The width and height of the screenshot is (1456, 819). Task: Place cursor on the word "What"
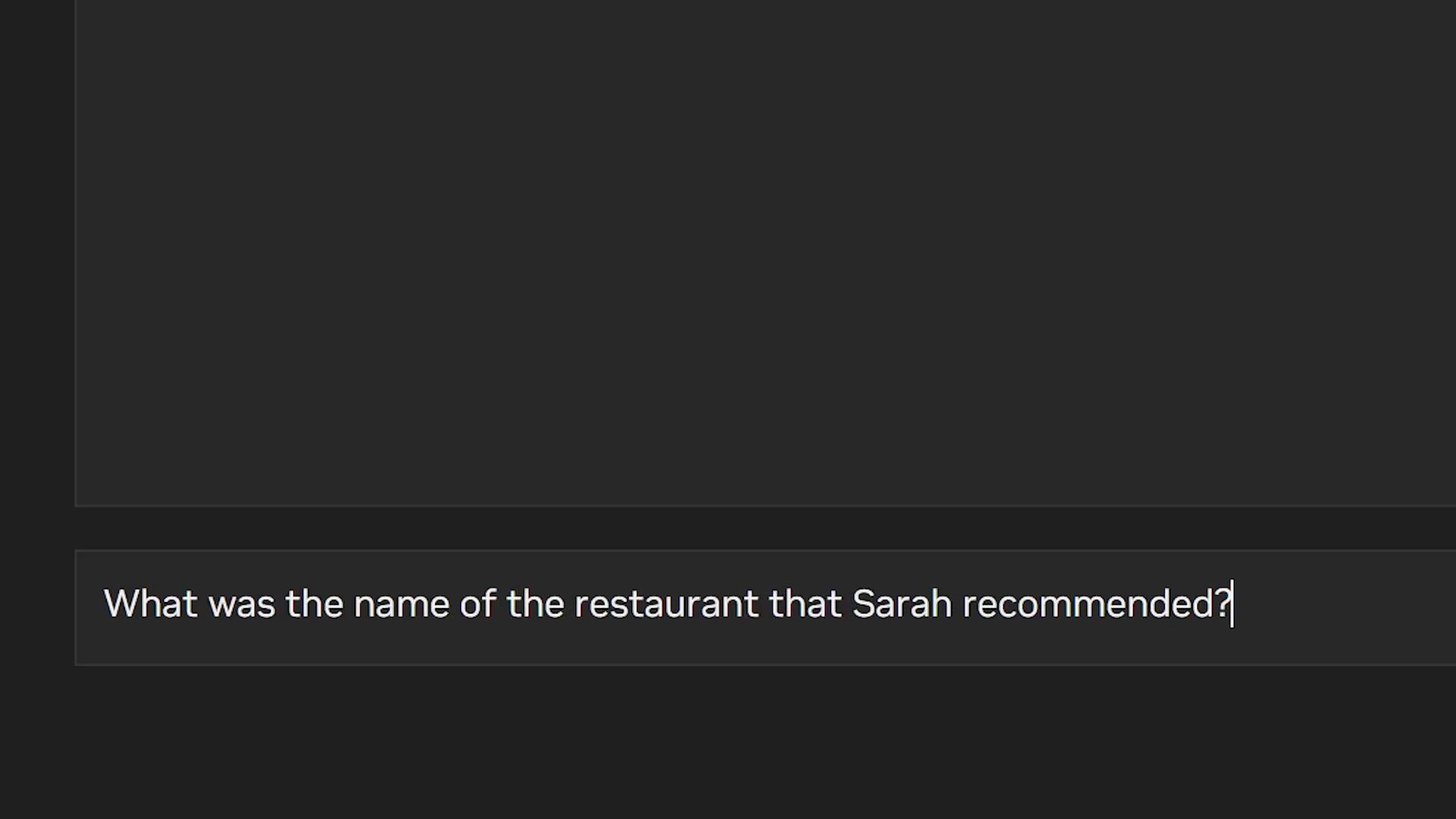click(x=150, y=604)
